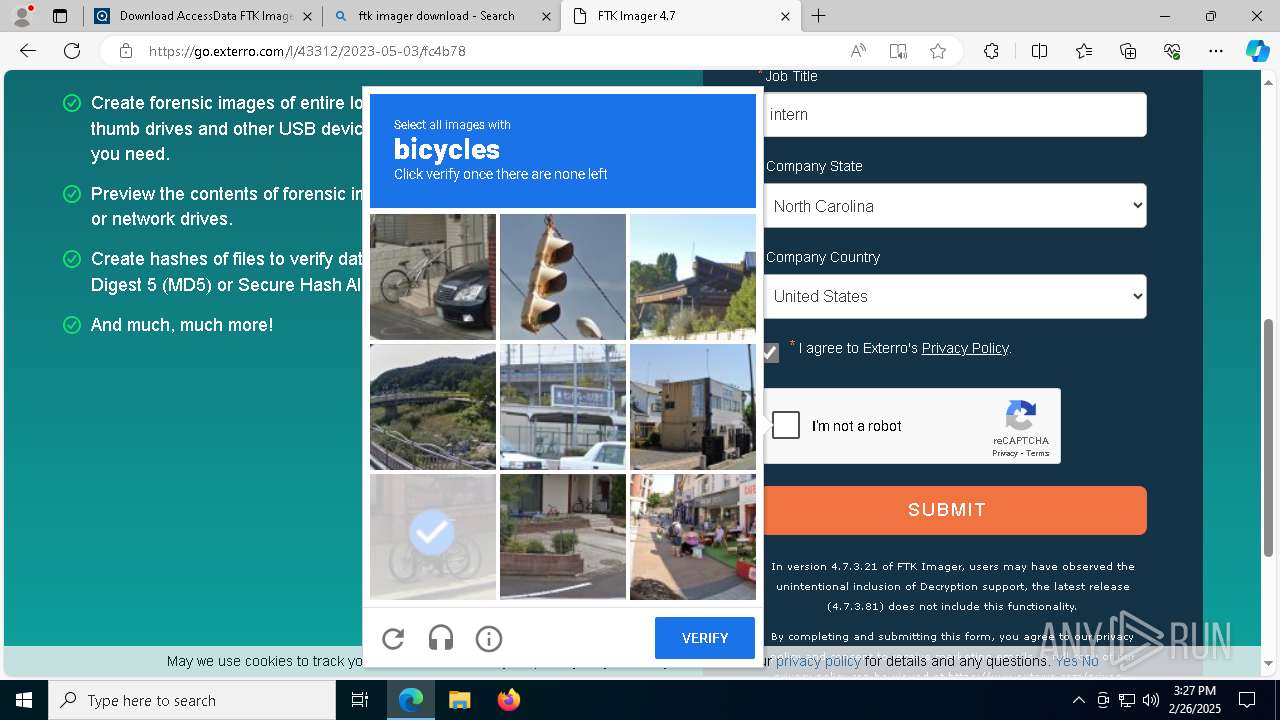Open Extensions menu

[991, 51]
